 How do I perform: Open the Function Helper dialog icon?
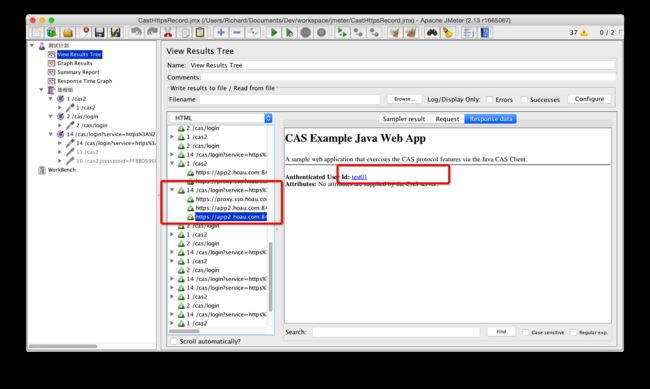[x=468, y=32]
